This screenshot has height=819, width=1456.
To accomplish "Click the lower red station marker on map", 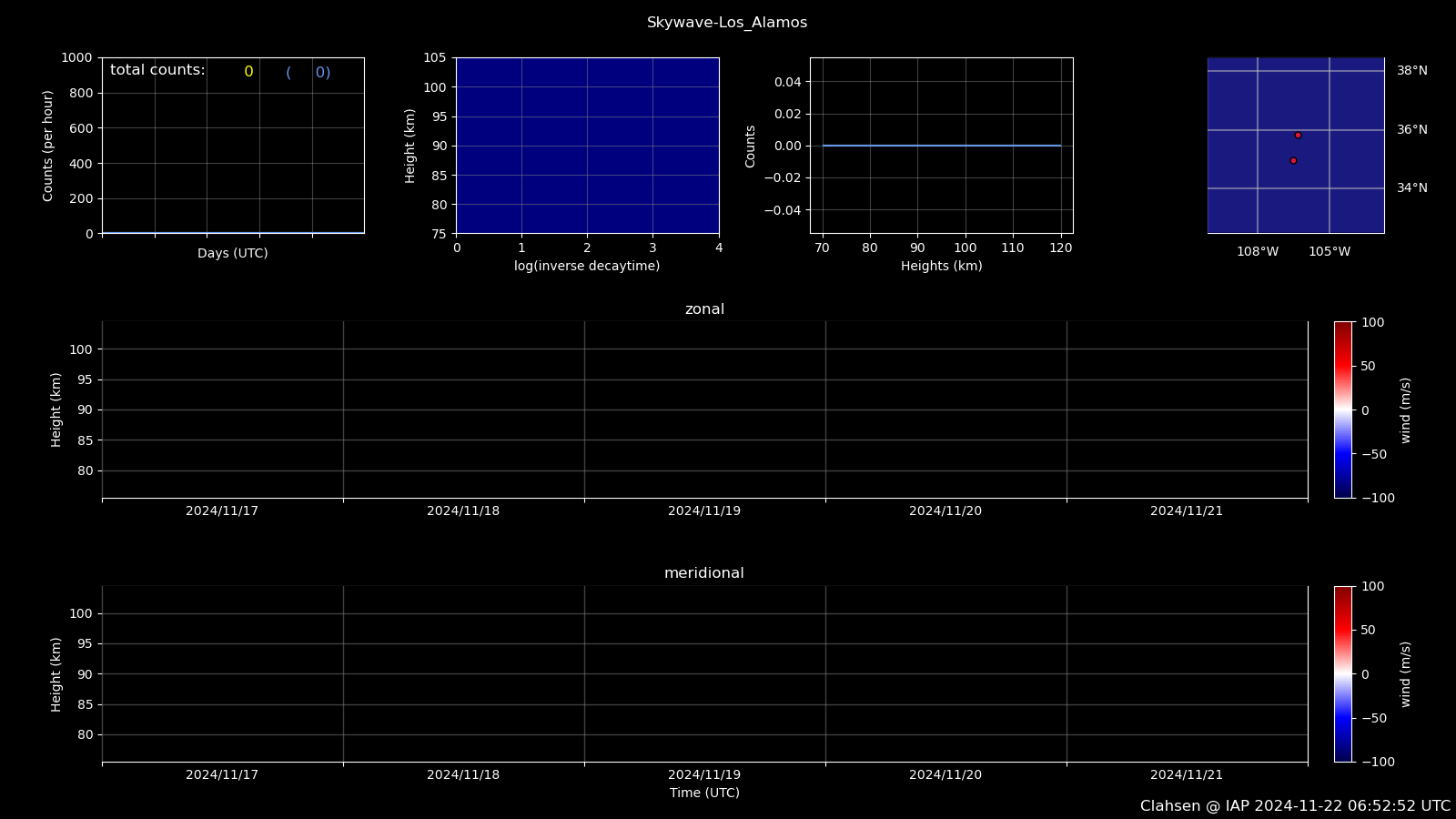I will [1293, 160].
